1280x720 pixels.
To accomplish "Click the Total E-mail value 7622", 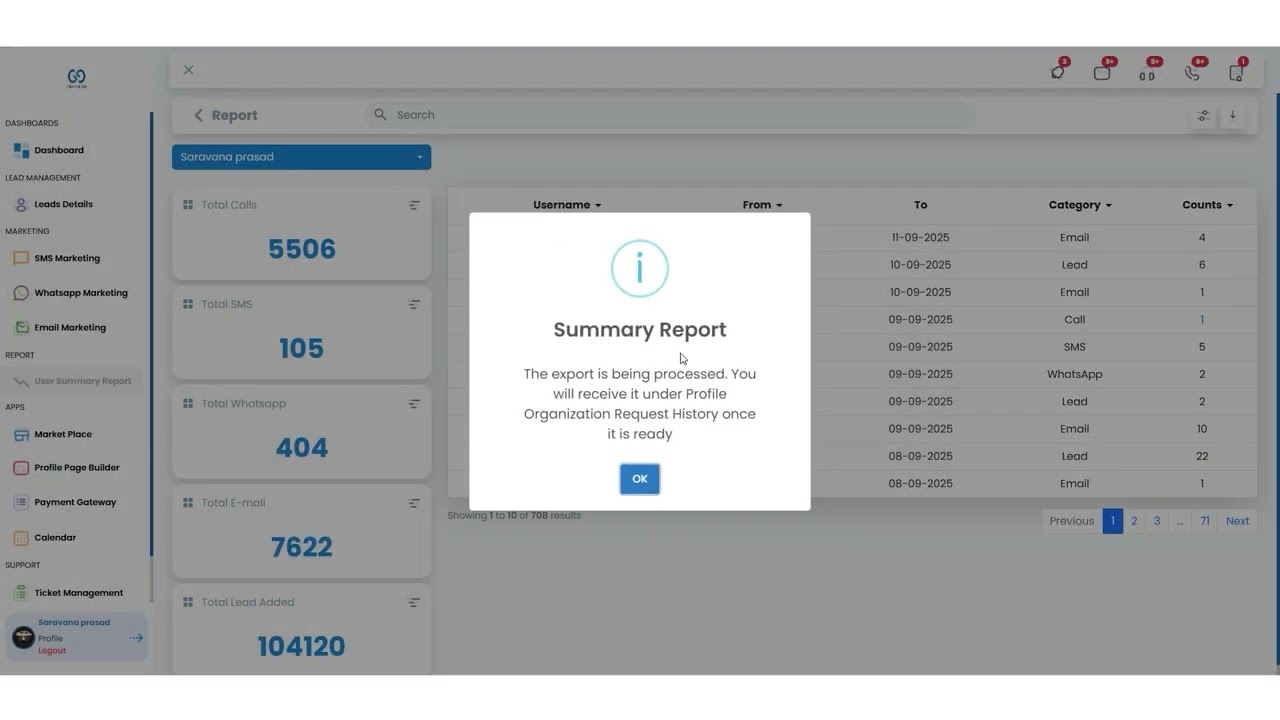I will [x=301, y=547].
